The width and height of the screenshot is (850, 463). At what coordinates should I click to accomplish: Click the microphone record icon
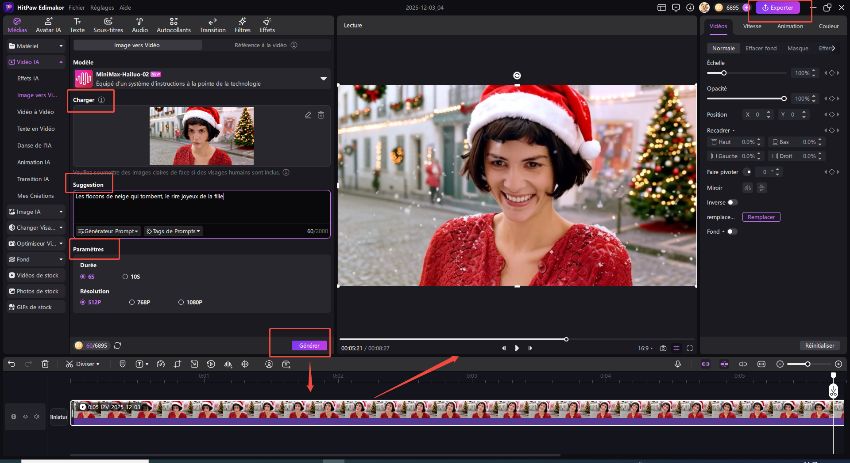coord(678,364)
